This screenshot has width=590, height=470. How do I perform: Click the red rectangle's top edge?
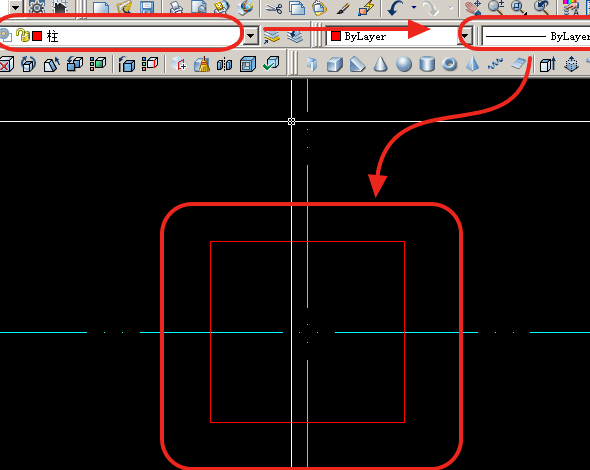307,242
